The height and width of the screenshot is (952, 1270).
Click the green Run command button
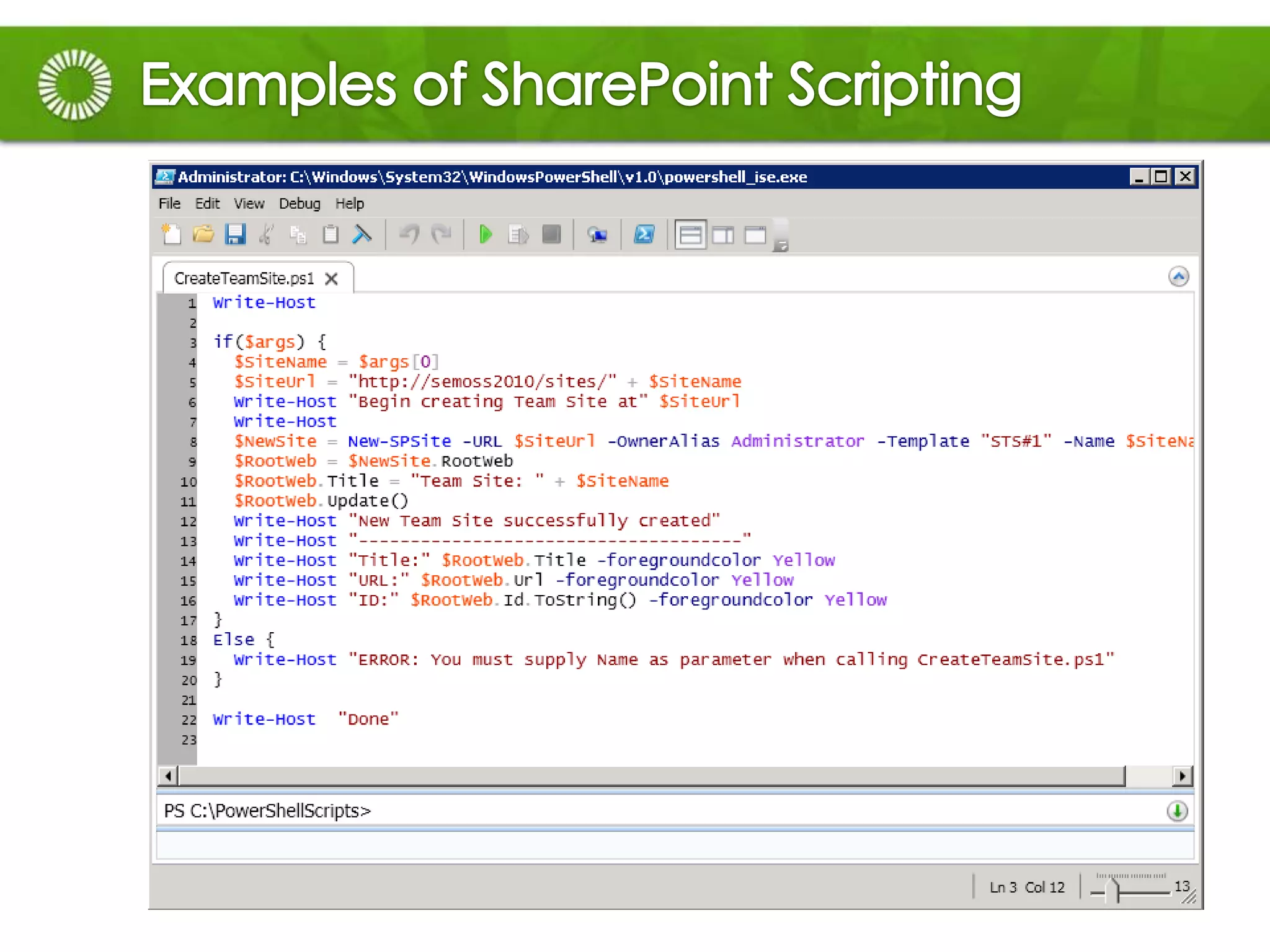click(x=1177, y=811)
